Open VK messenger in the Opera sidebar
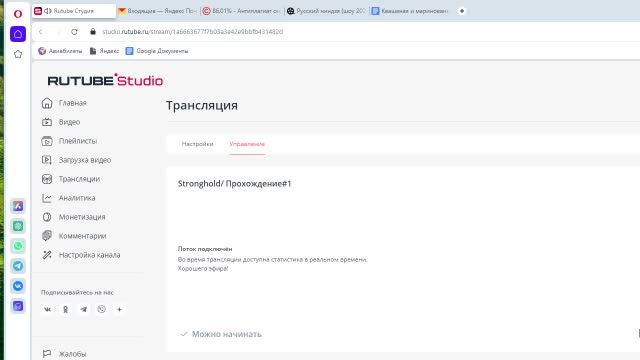640x360 pixels. tap(18, 286)
